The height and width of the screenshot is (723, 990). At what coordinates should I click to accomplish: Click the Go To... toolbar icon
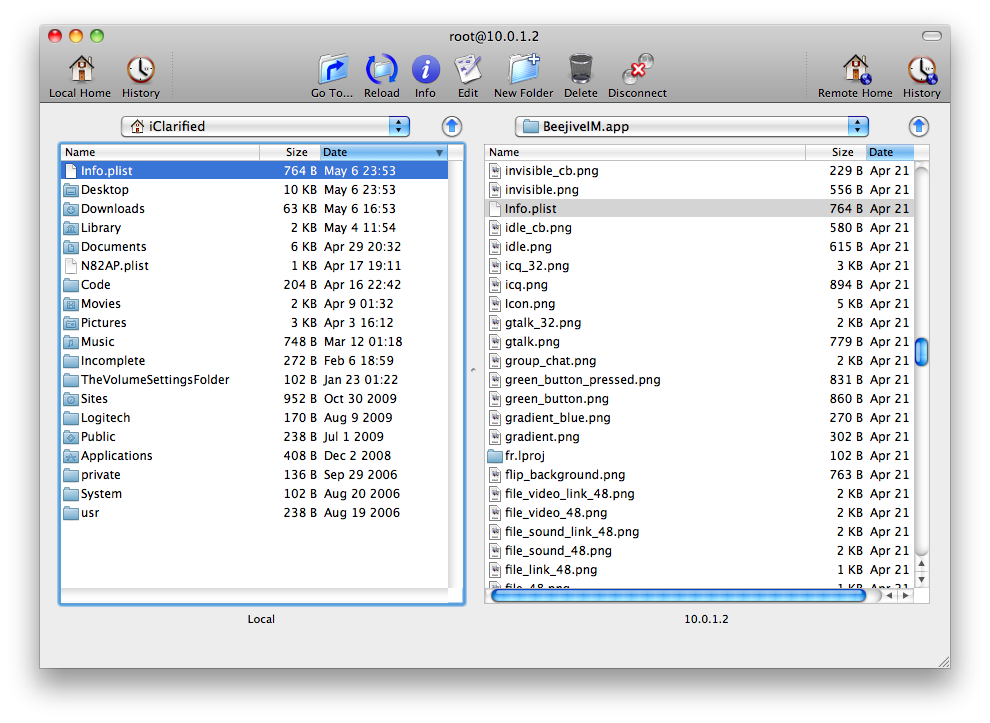[x=332, y=72]
